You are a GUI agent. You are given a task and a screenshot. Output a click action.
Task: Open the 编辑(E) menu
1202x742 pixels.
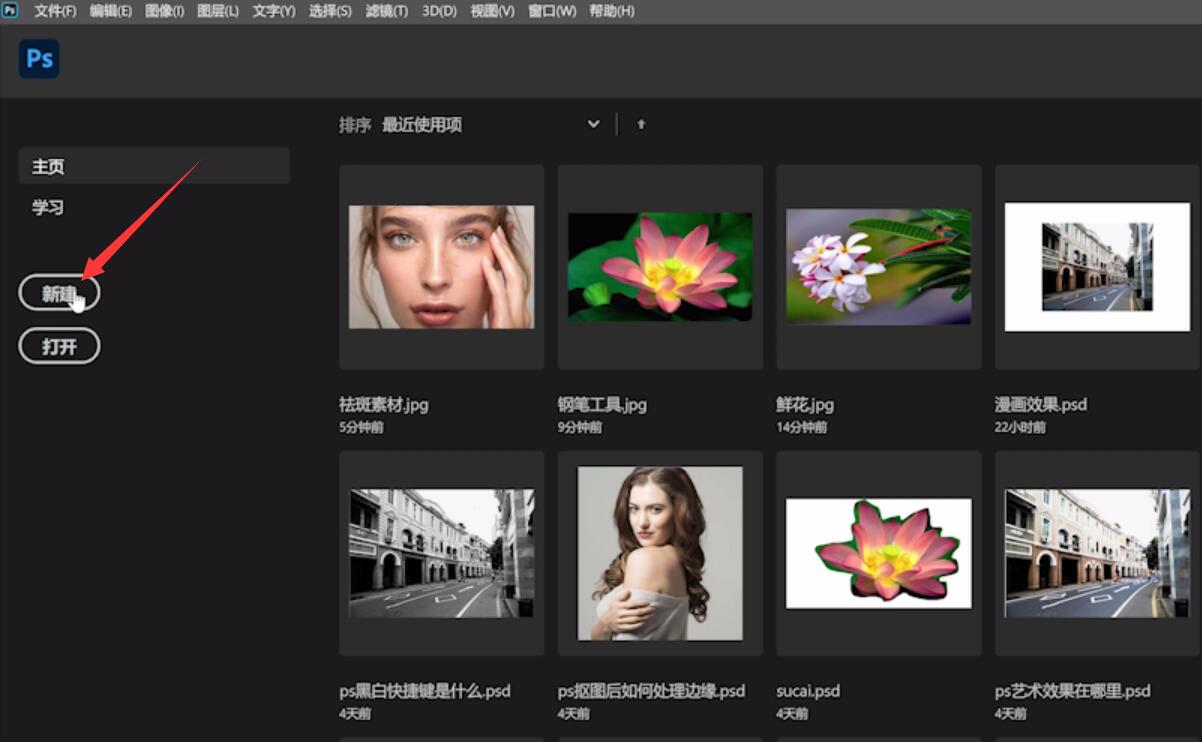click(111, 11)
